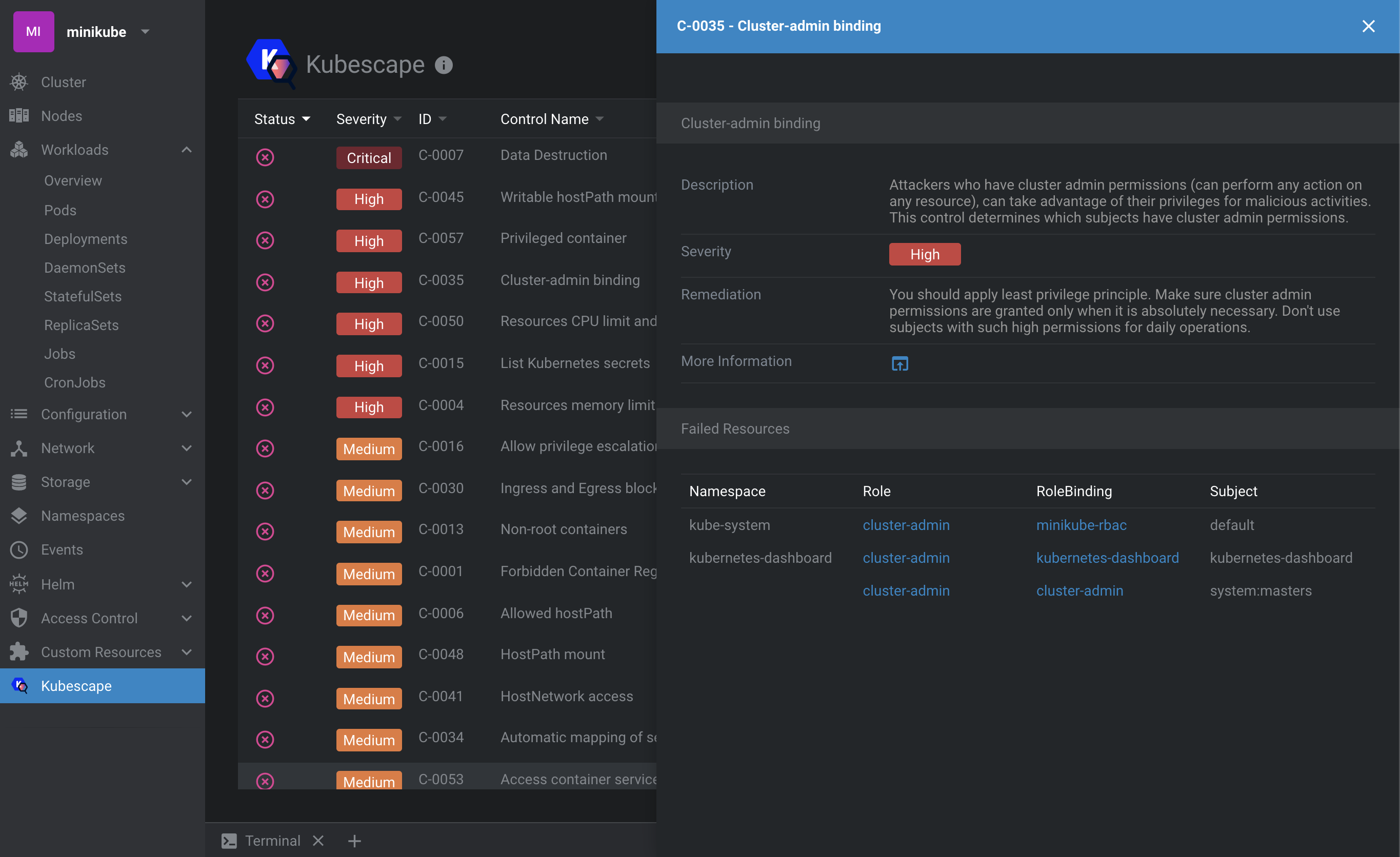
Task: Select the C-0057 Privileged container row
Action: pyautogui.click(x=563, y=239)
